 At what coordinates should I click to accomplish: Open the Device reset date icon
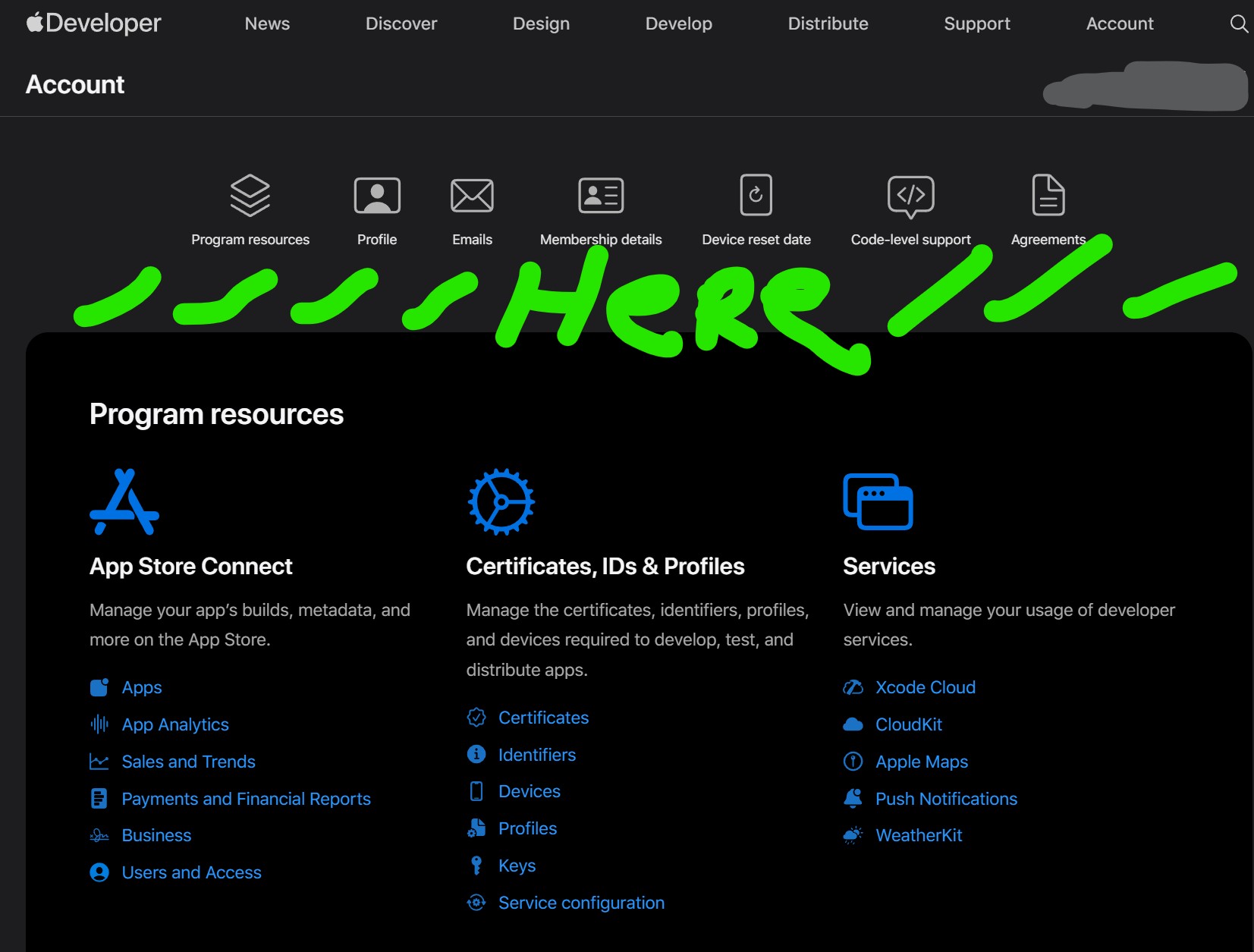point(756,196)
